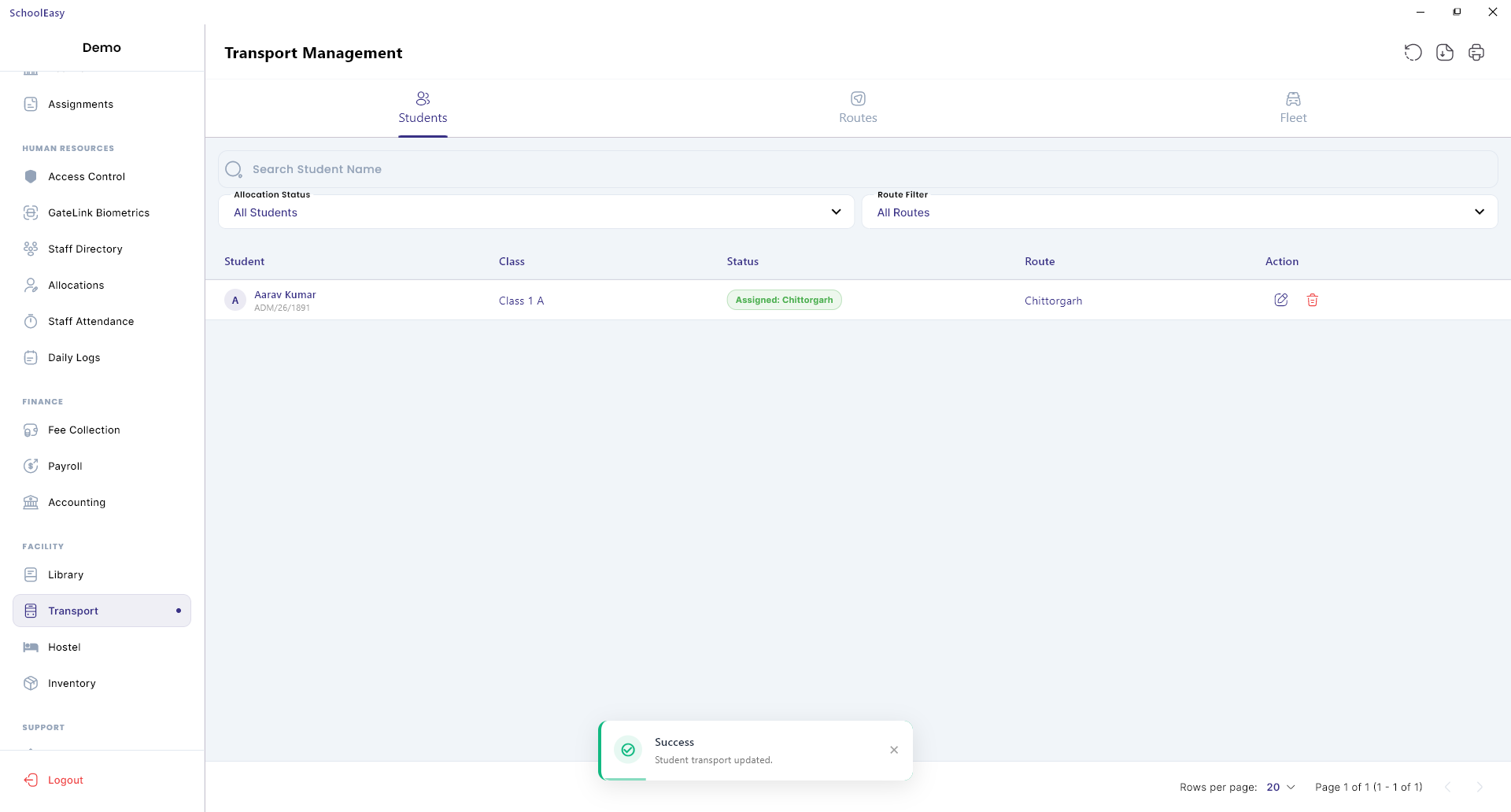
Task: Click the Assignments sidebar icon
Action: tap(31, 104)
